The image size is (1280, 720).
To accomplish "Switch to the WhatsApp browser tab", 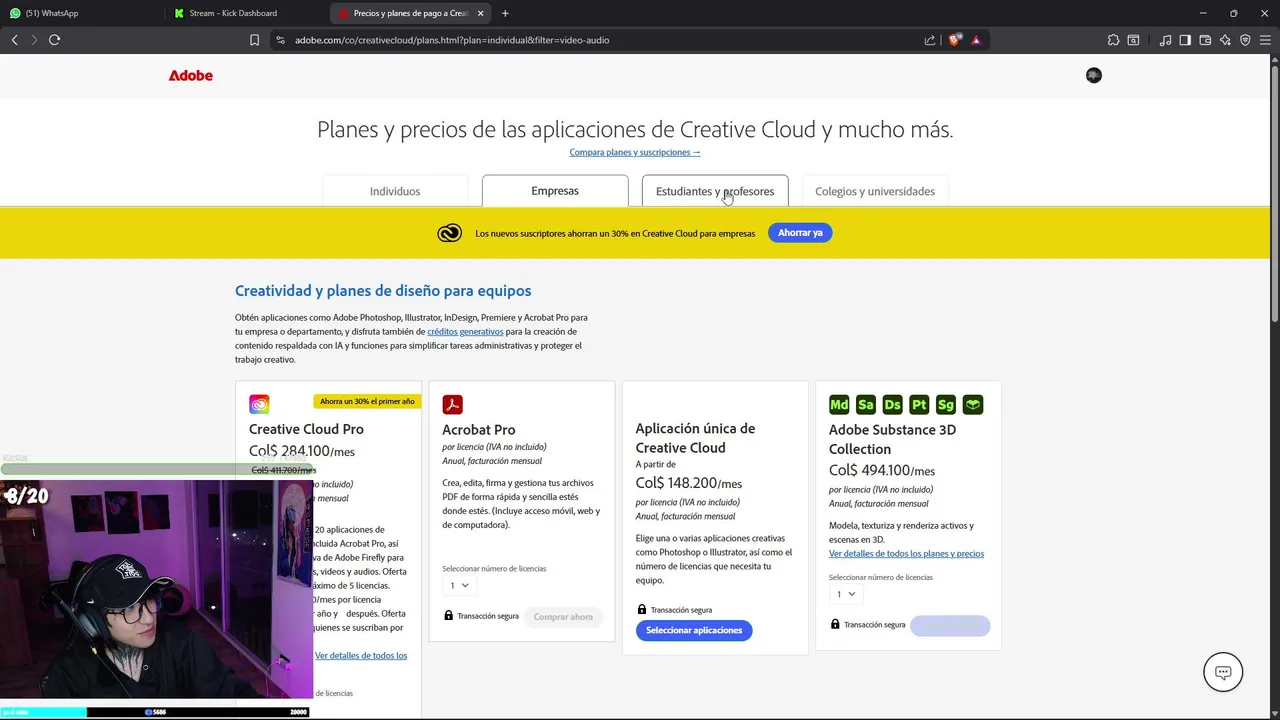I will pyautogui.click(x=82, y=13).
